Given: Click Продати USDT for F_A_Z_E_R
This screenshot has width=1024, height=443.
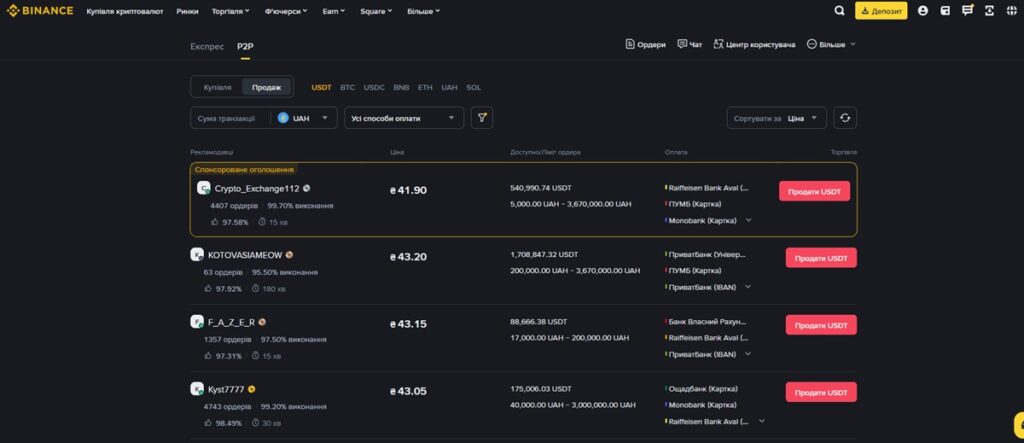Looking at the screenshot, I should click(x=821, y=325).
